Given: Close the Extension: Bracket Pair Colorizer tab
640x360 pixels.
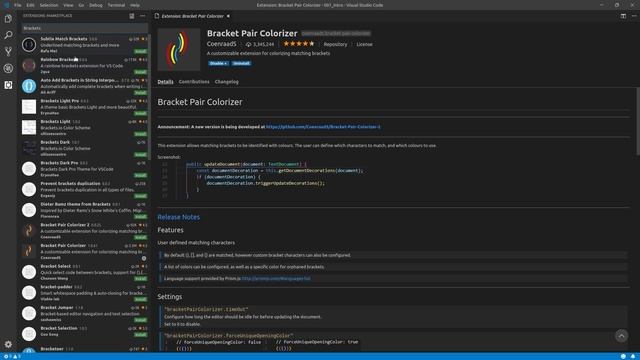Looking at the screenshot, I should coord(228,16).
